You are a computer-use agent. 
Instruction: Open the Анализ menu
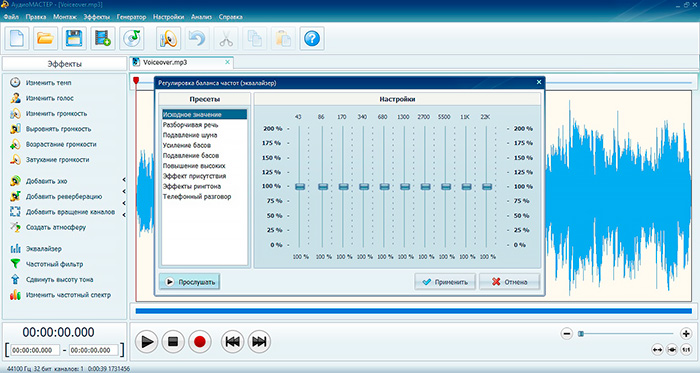pos(201,17)
